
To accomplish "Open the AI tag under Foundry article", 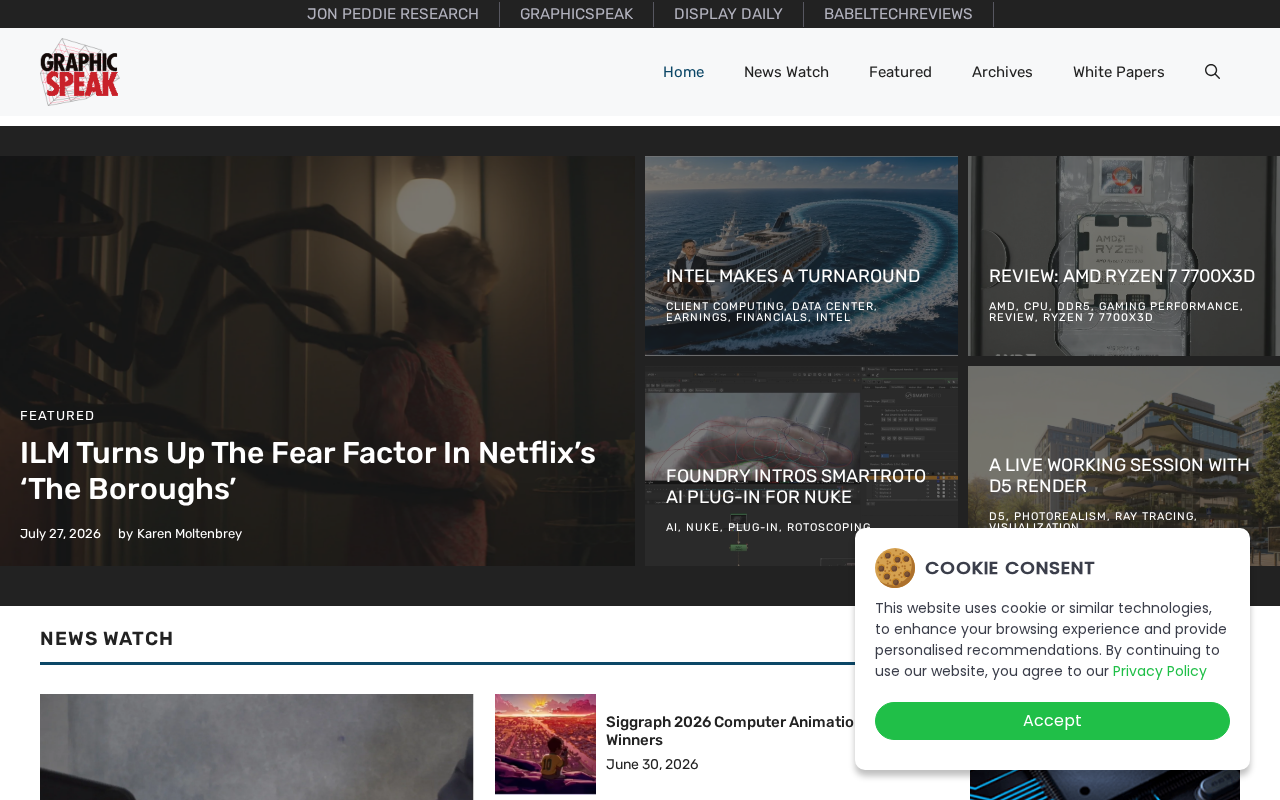I will tap(671, 528).
